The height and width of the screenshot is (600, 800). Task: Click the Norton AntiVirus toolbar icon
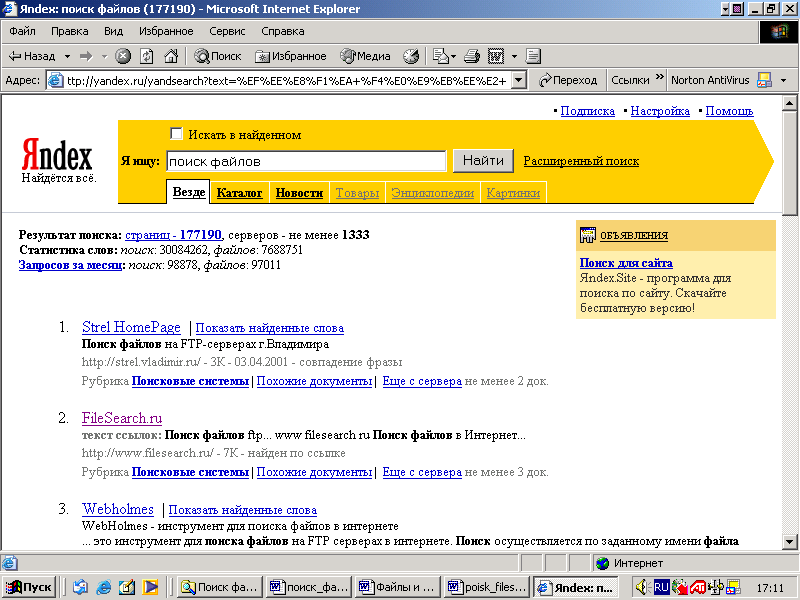click(764, 80)
